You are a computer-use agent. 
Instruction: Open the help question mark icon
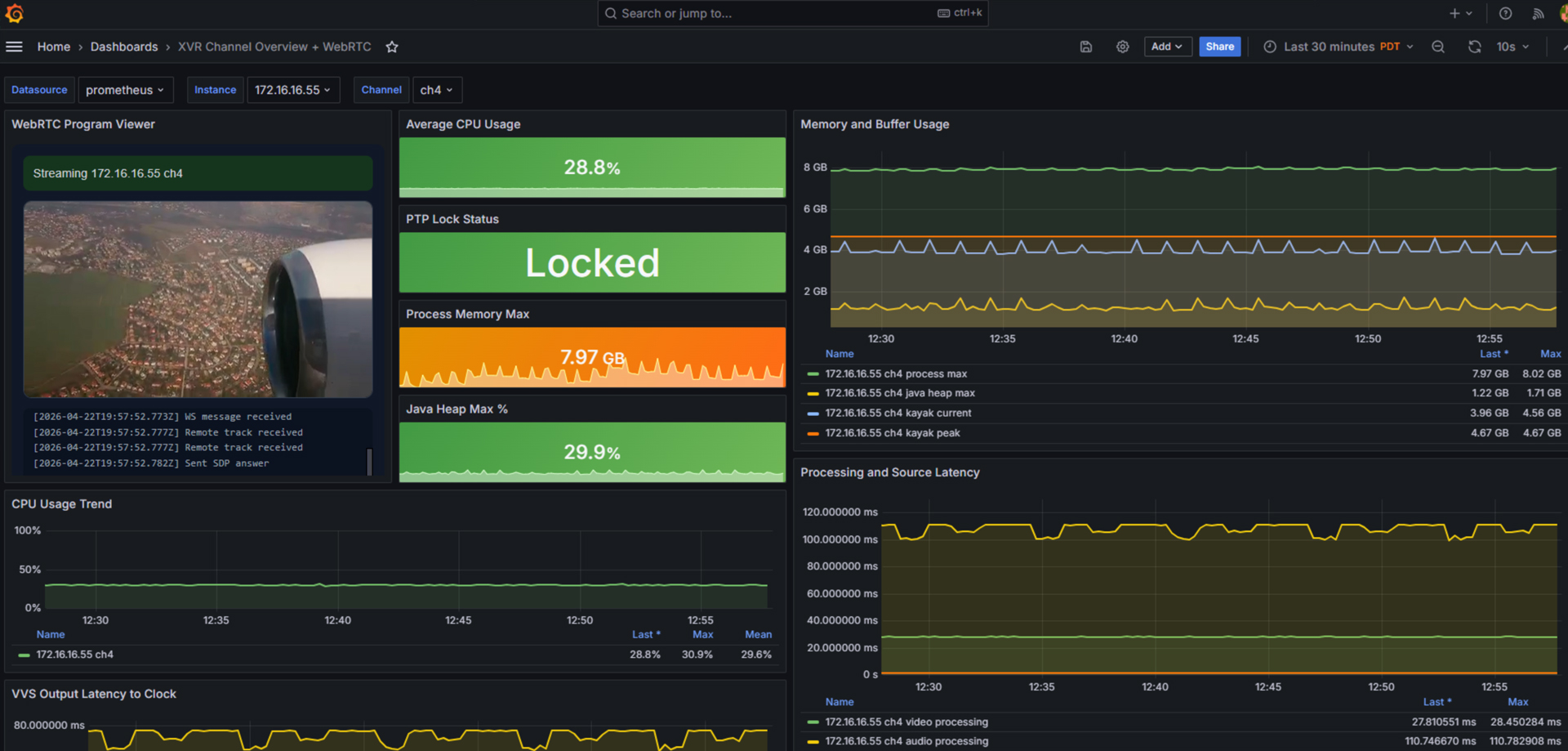click(1505, 13)
